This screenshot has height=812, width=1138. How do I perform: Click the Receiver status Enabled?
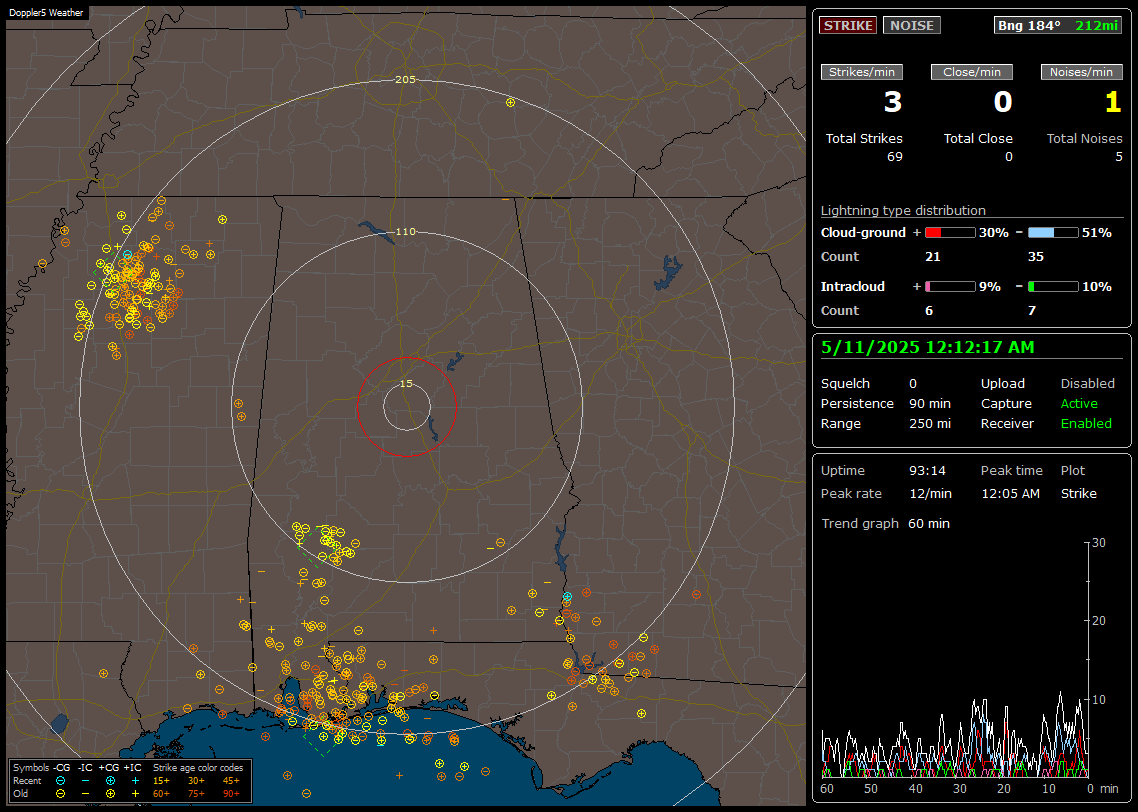1086,424
